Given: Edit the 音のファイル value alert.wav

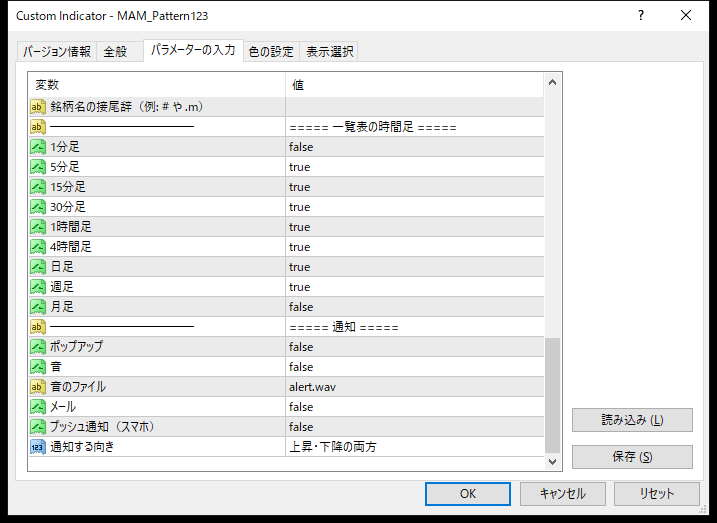Looking at the screenshot, I should pos(415,387).
